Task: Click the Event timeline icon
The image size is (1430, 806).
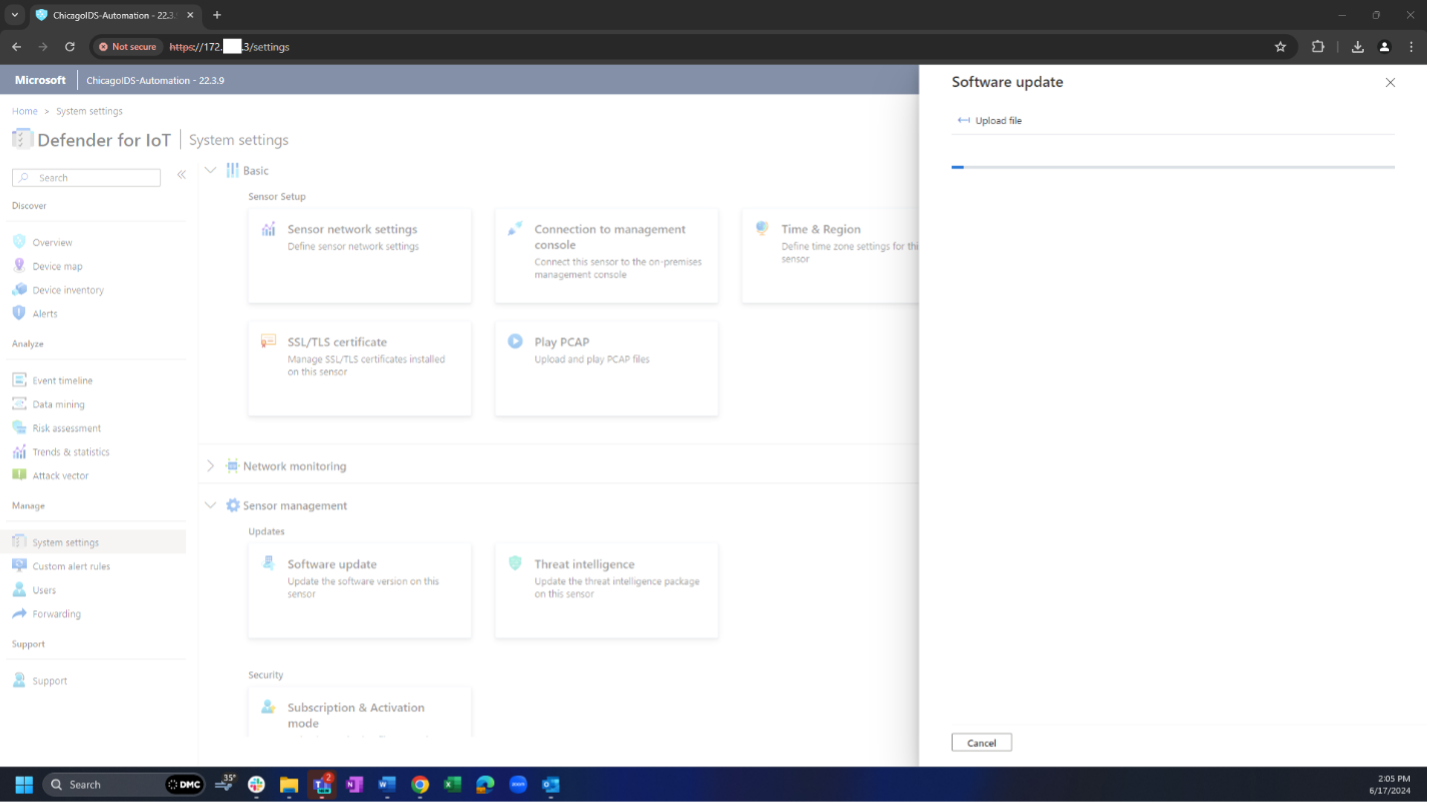Action: pyautogui.click(x=19, y=380)
